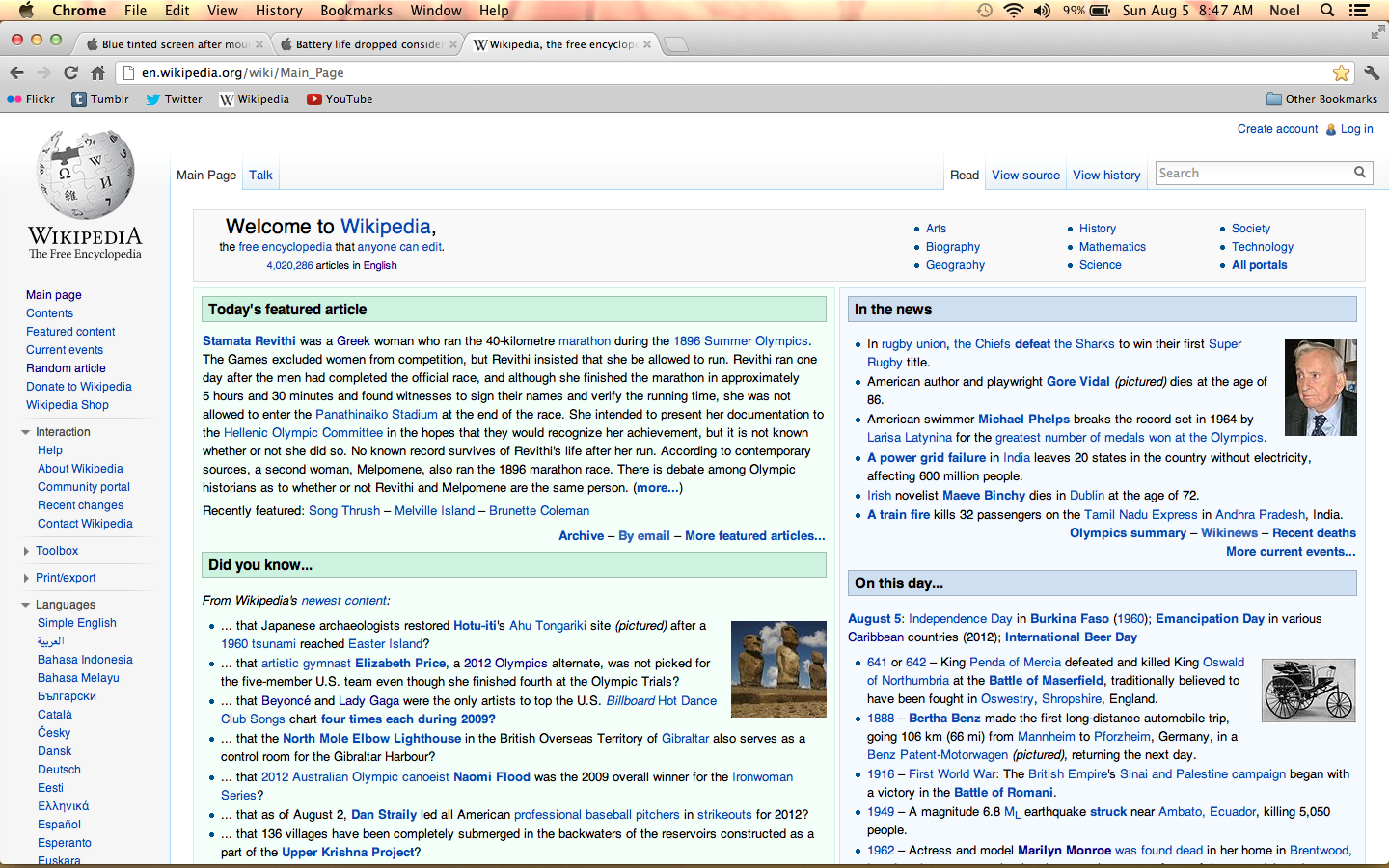1389x868 pixels.
Task: Close the 'Blue tinted screen' tab
Action: click(259, 44)
